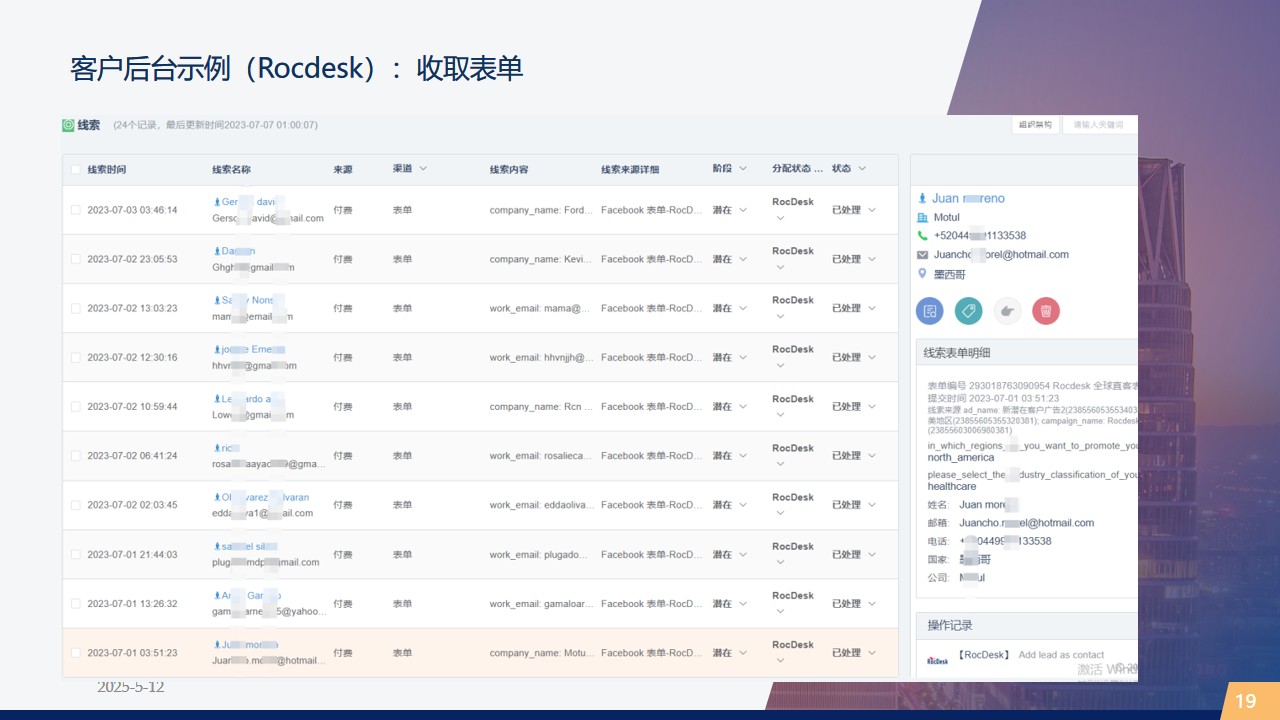Toggle the select-all checkbox beside 线索时间
Image resolution: width=1280 pixels, height=720 pixels.
point(76,169)
